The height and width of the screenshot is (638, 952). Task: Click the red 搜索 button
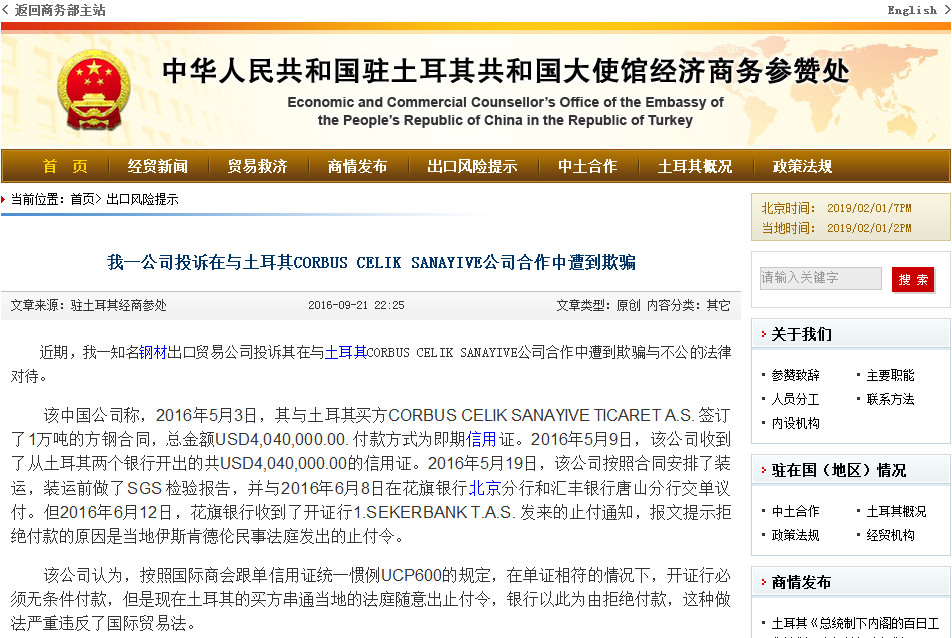913,280
